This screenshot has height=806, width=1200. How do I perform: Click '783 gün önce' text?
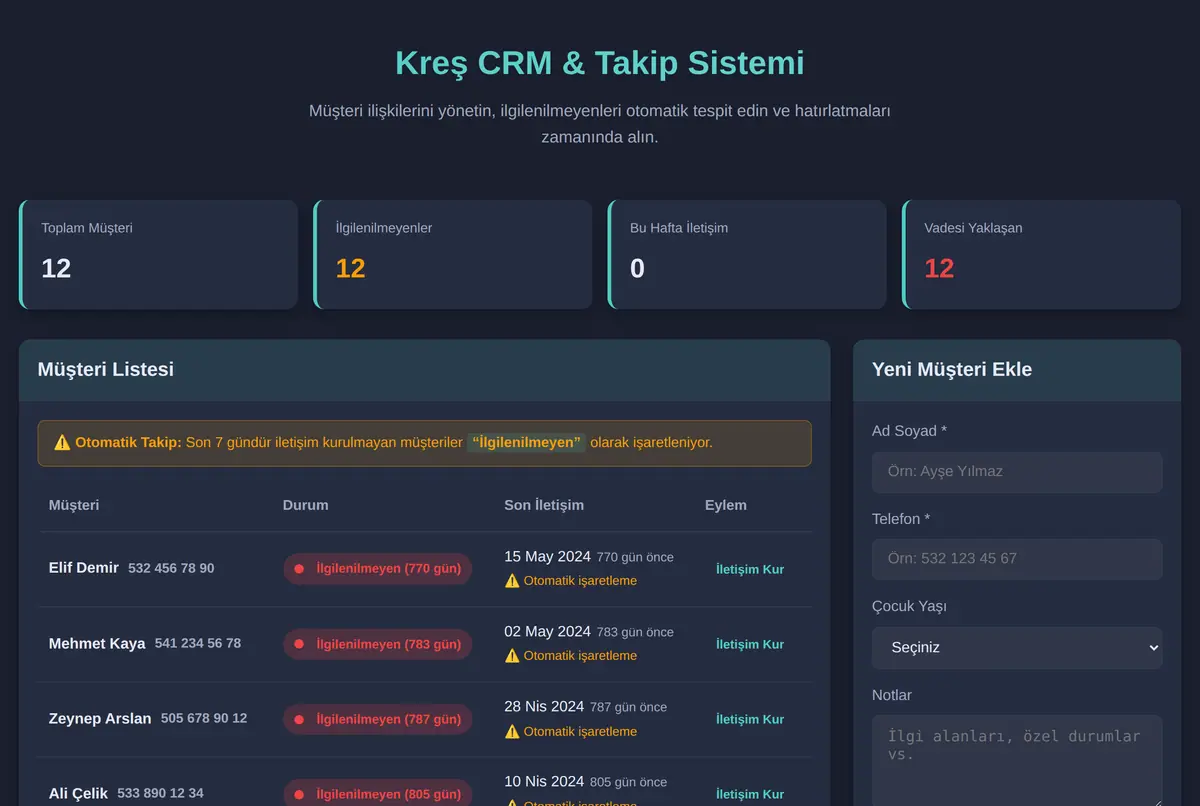[x=635, y=632]
